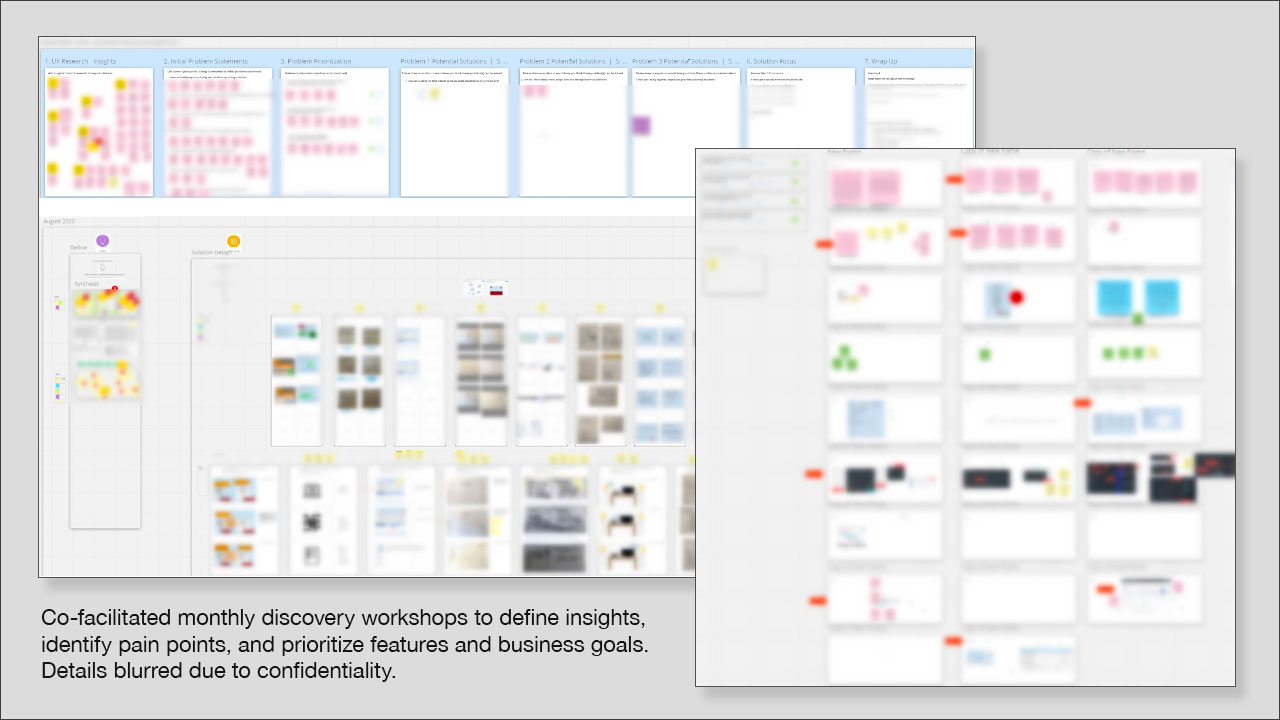Select the orange circle icon above Solution Design
This screenshot has height=720, width=1280.
[x=233, y=241]
